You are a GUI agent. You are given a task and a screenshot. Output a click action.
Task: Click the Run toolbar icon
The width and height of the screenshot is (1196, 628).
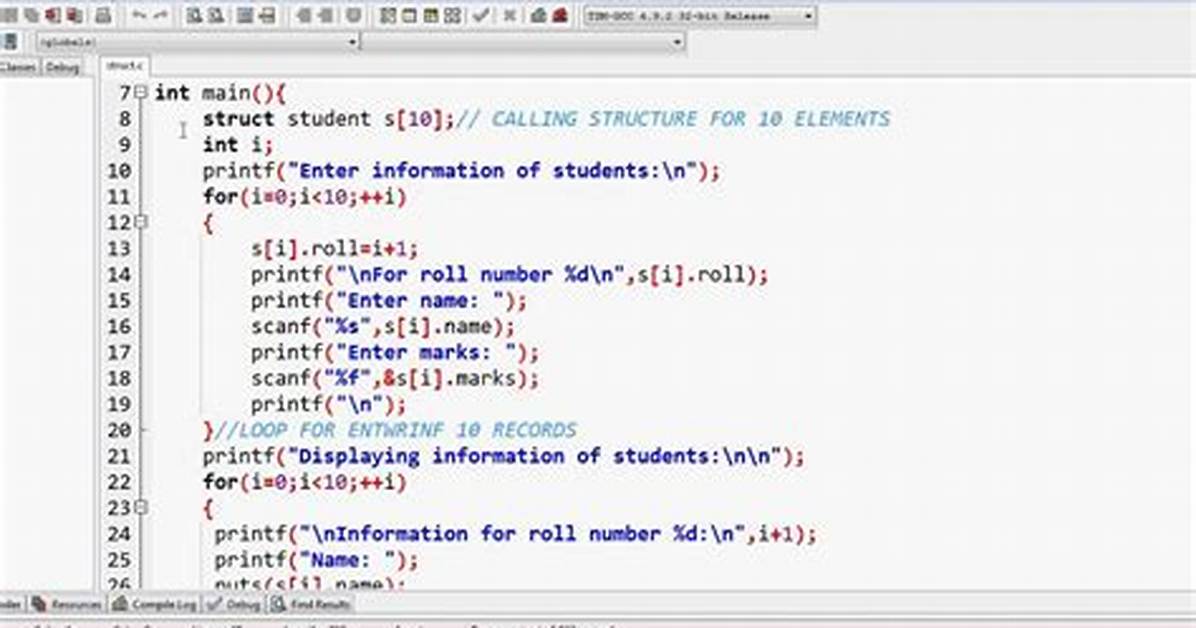(x=409, y=15)
